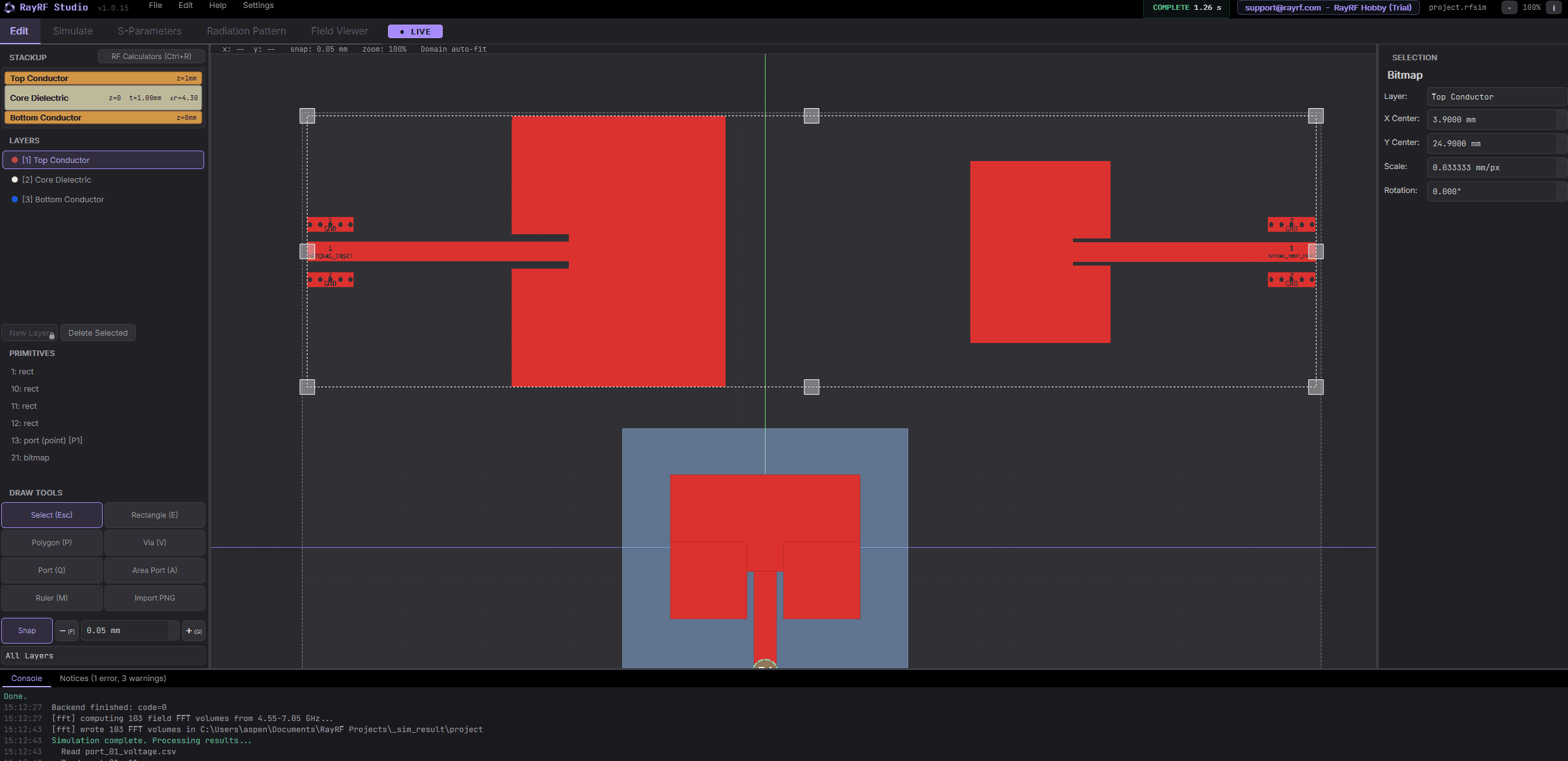The height and width of the screenshot is (761, 1568).
Task: Click the Import PNG button
Action: coord(155,598)
